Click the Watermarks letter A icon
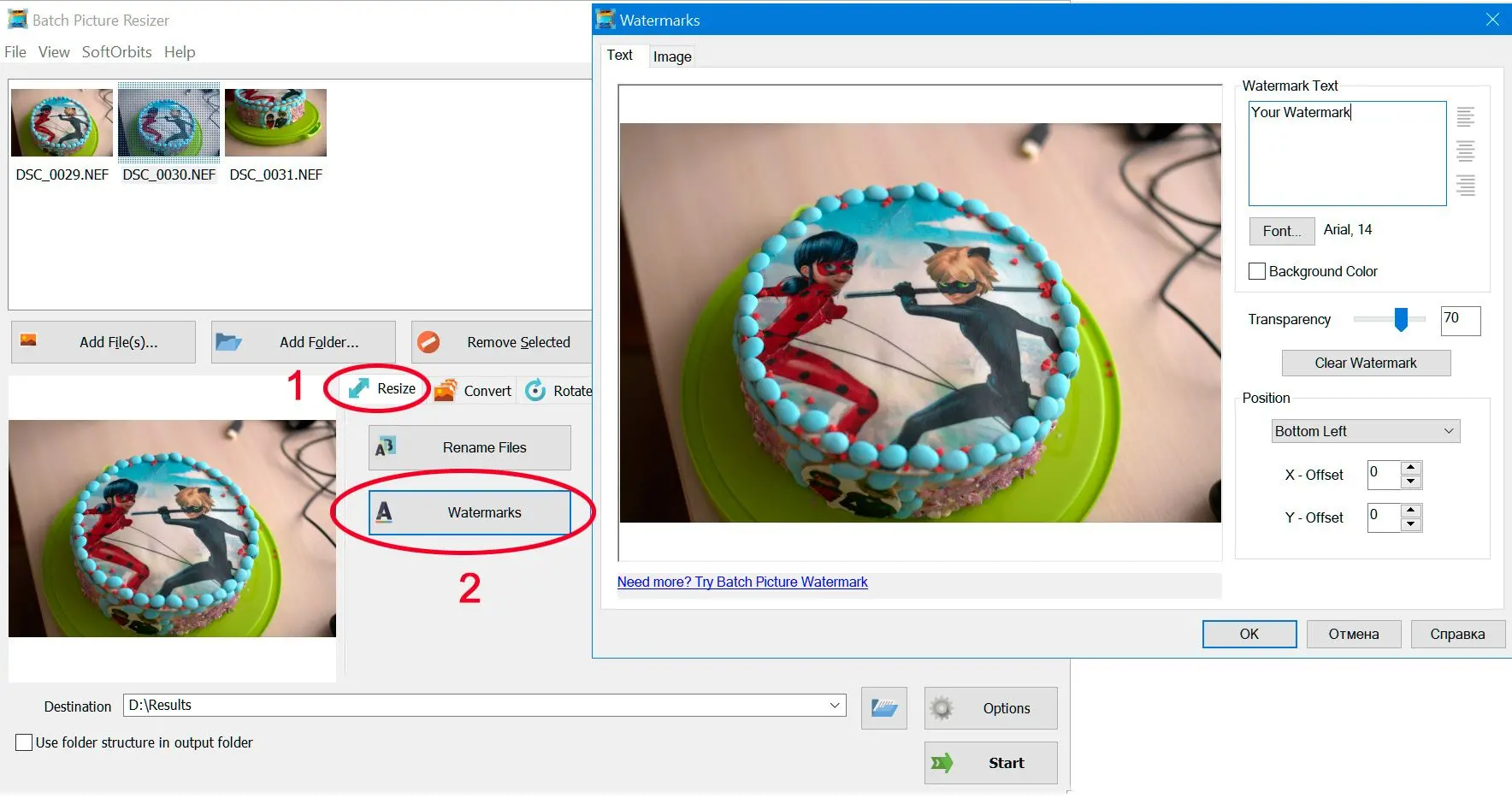 [384, 512]
